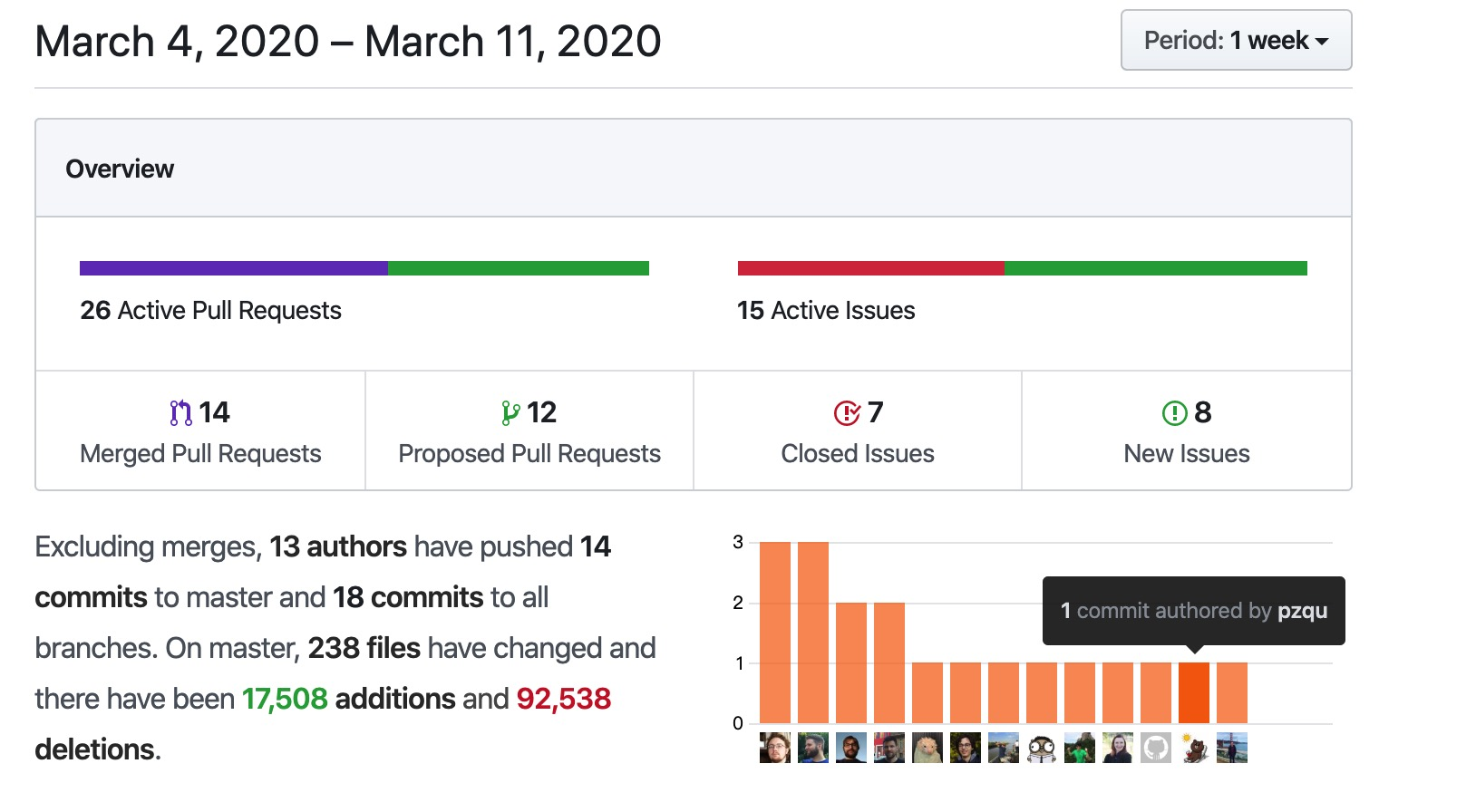Click avatar of man before red building
The height and width of the screenshot is (812, 1476).
point(889,748)
